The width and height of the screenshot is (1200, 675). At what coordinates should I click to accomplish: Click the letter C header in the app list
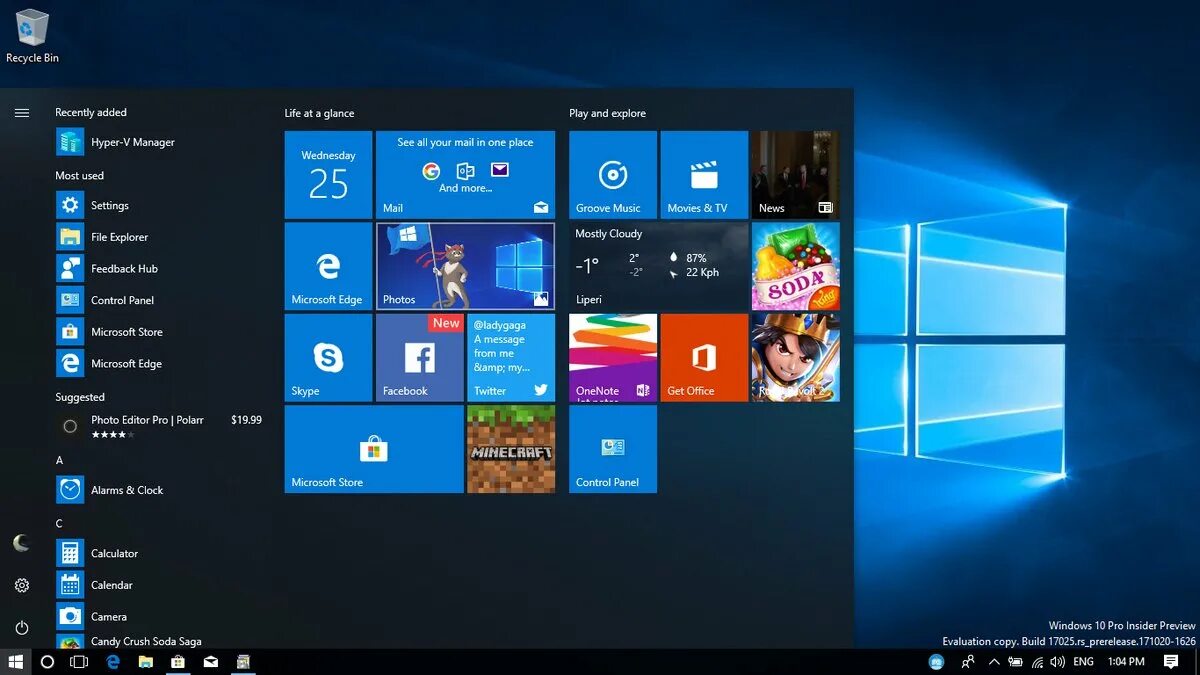click(x=59, y=523)
